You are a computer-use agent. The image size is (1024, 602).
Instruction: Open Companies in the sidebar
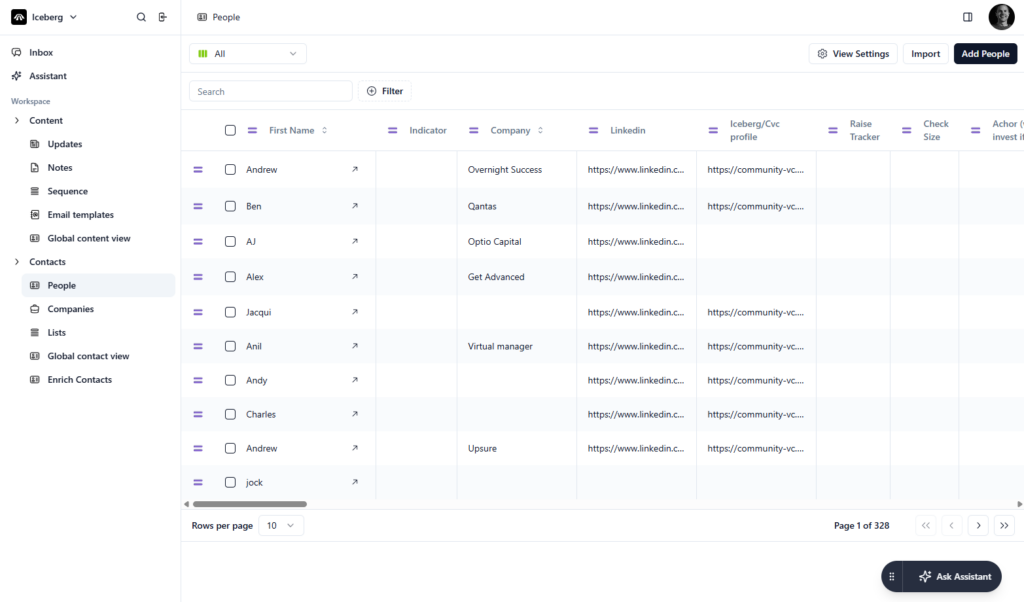(x=70, y=309)
